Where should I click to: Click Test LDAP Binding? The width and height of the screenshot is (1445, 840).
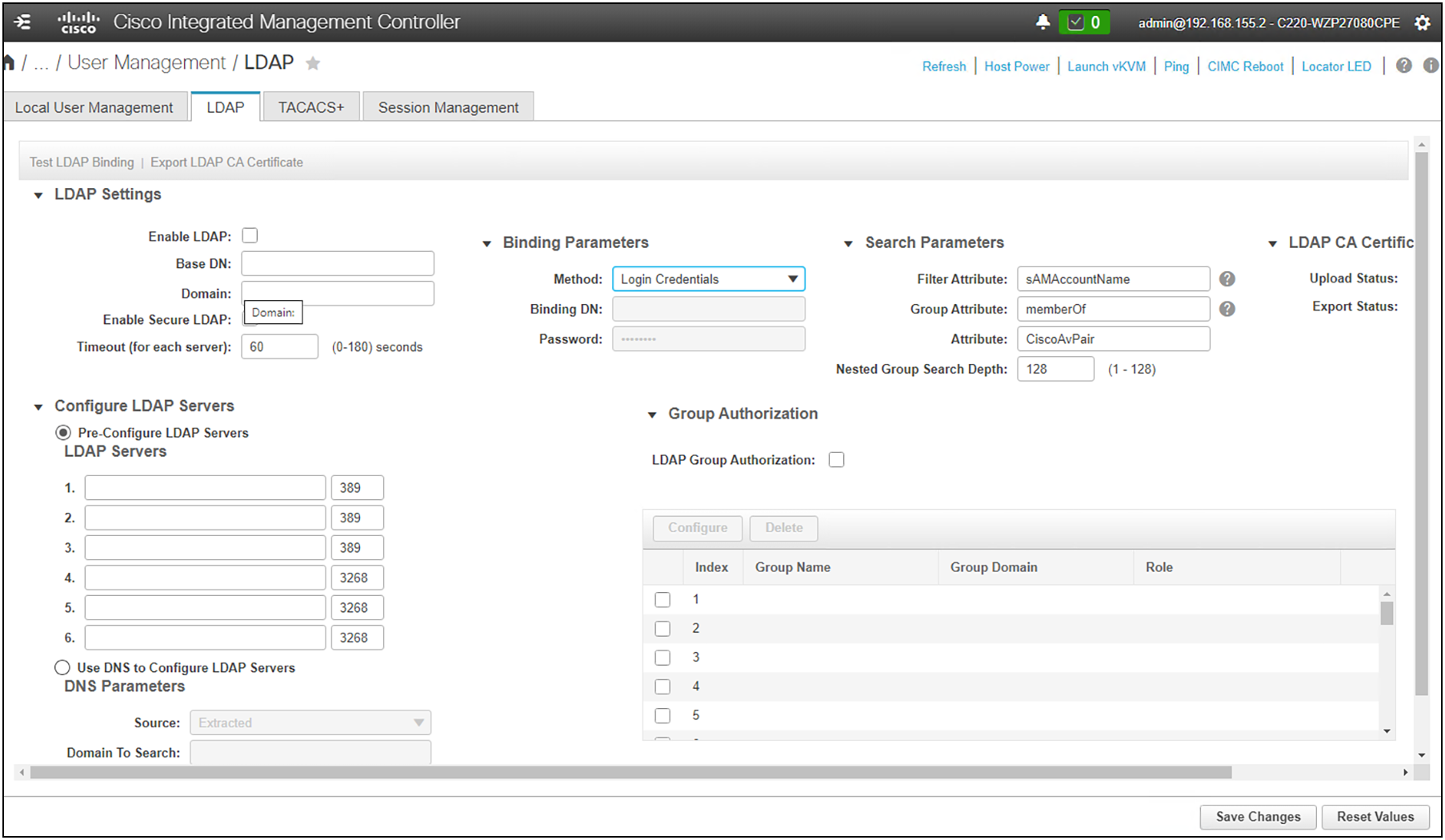pyautogui.click(x=82, y=162)
